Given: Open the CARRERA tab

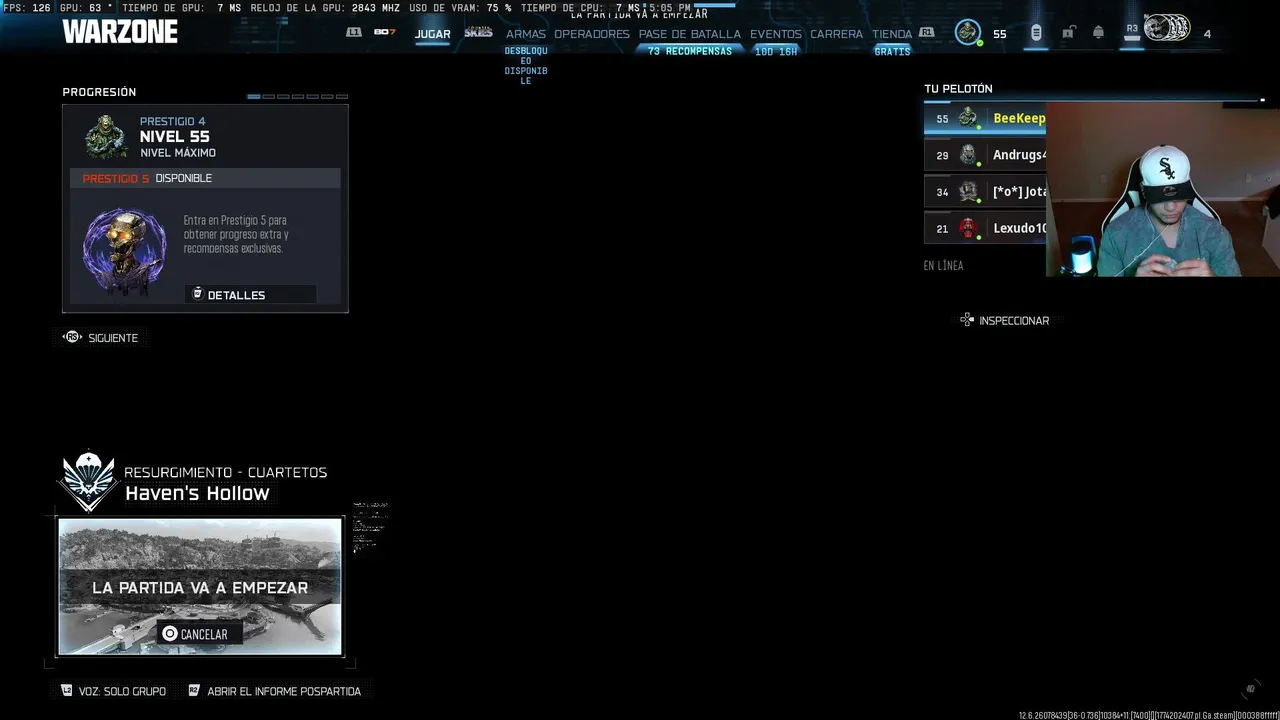Looking at the screenshot, I should tap(836, 34).
